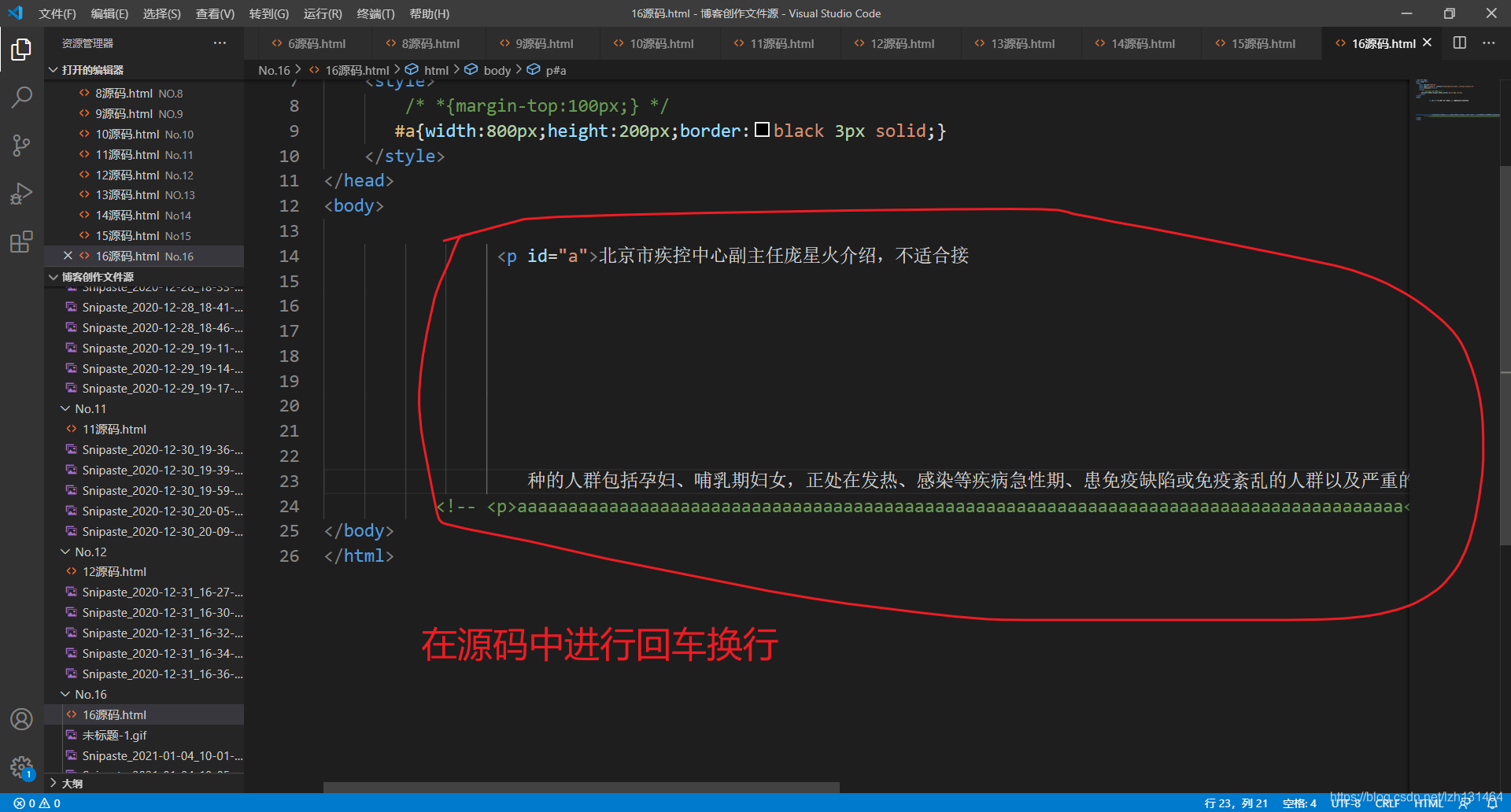Click the 16源码.html breadcrumb

[x=349, y=70]
